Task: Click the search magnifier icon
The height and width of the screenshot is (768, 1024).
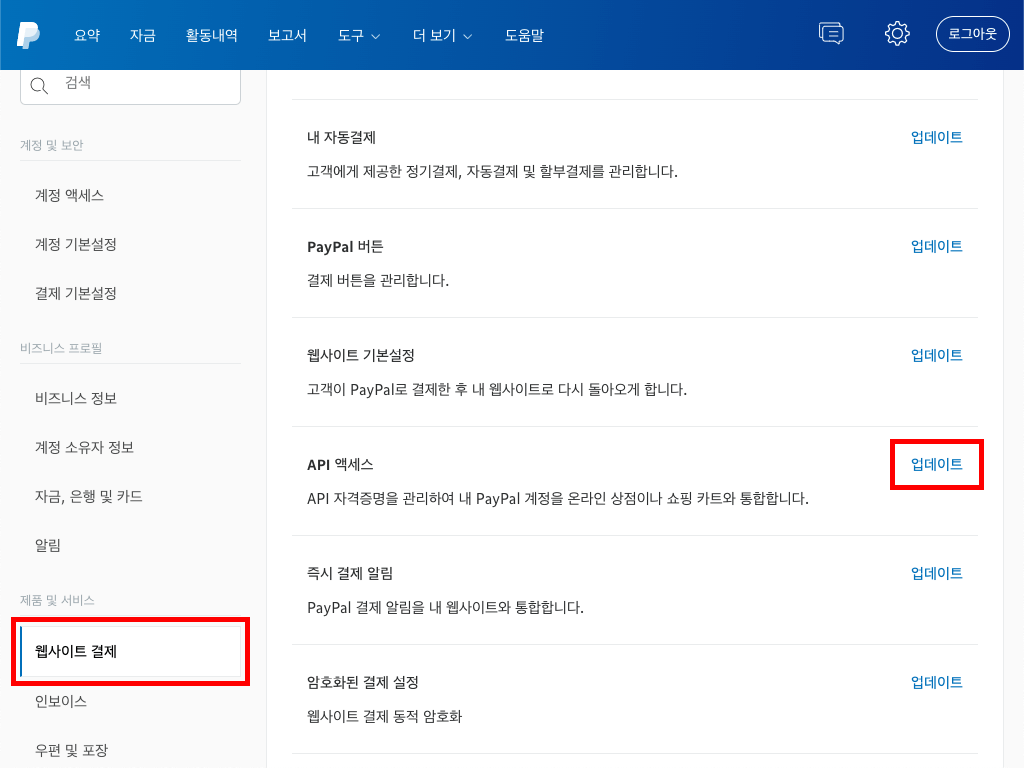Action: click(x=39, y=86)
